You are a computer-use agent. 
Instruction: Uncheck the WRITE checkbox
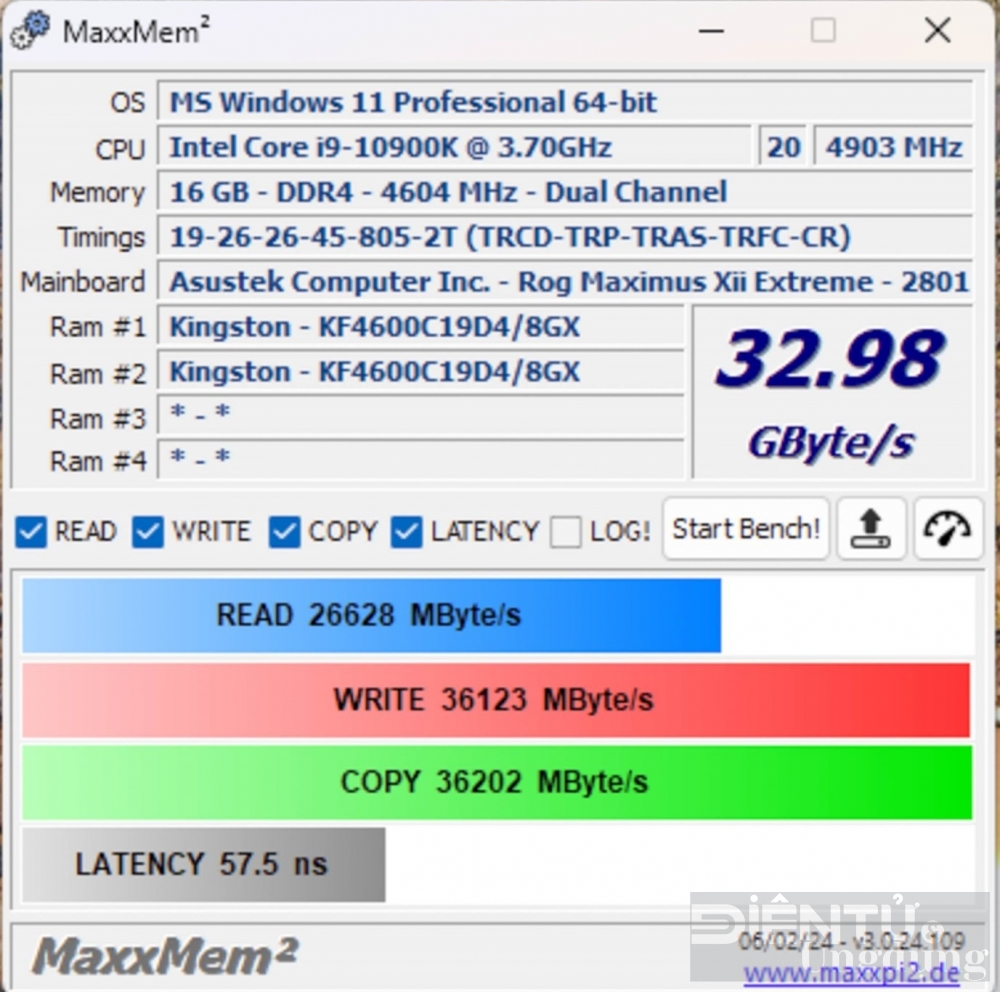coord(147,531)
